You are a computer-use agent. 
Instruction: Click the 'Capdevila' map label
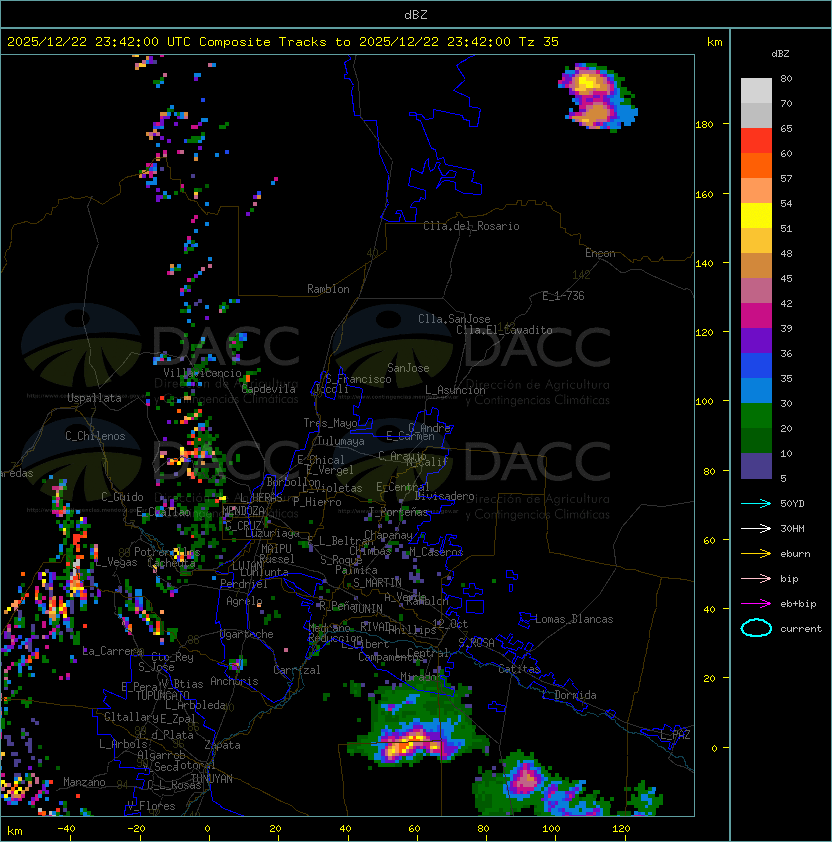[x=269, y=389]
